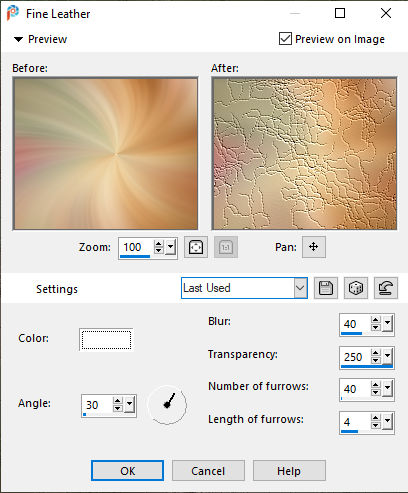Screen dimensions: 408x493
Task: Click the Fit to window zoom icon
Action: click(196, 247)
